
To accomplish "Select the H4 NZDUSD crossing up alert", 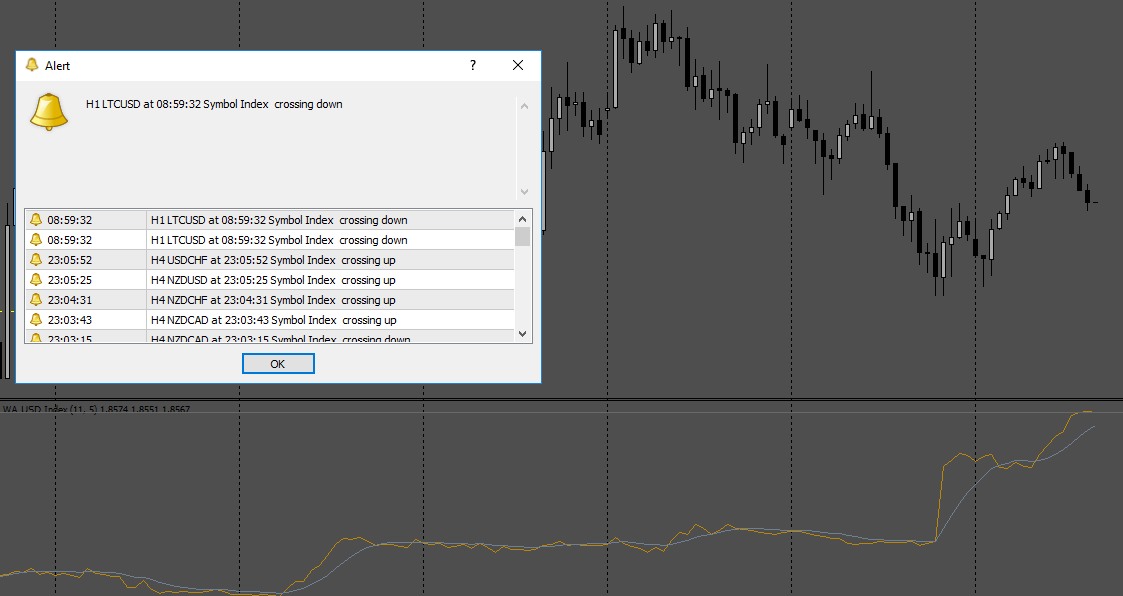I will (270, 280).
